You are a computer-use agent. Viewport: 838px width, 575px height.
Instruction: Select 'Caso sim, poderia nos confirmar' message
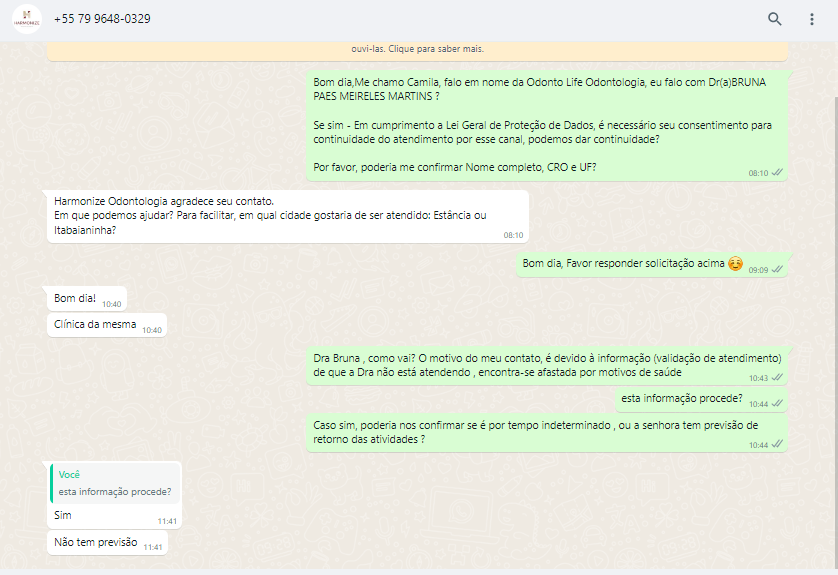point(547,433)
